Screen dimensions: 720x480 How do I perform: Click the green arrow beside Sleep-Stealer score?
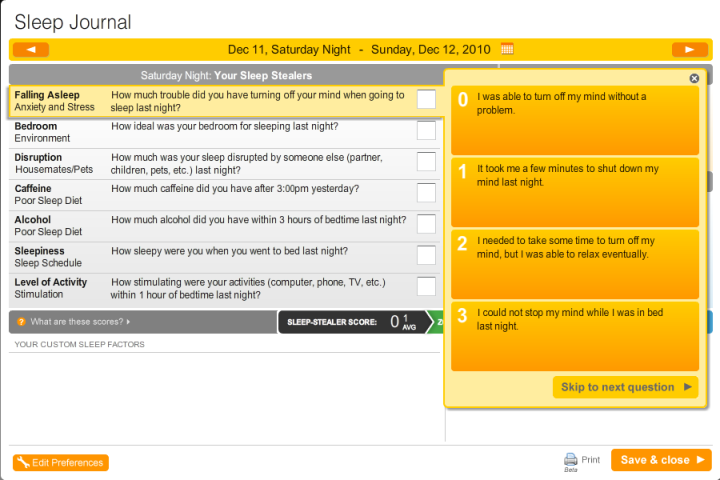435,322
